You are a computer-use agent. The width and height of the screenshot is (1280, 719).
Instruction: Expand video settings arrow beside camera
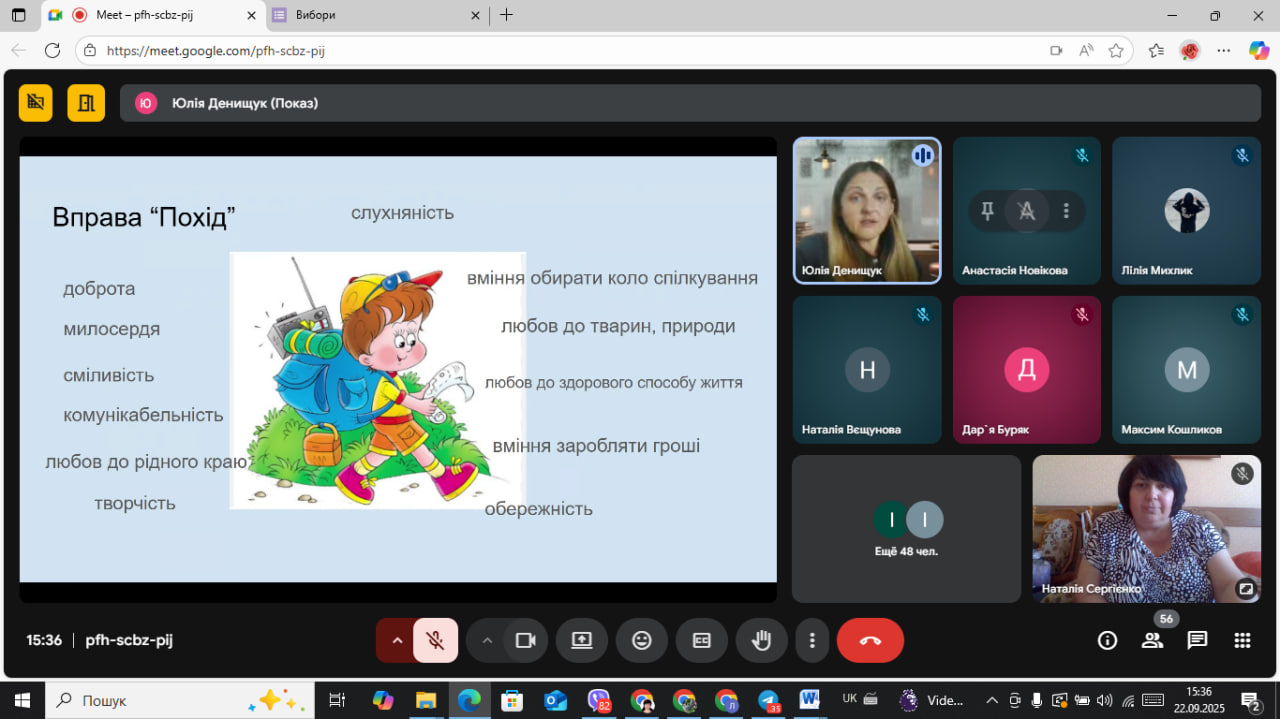coord(487,641)
